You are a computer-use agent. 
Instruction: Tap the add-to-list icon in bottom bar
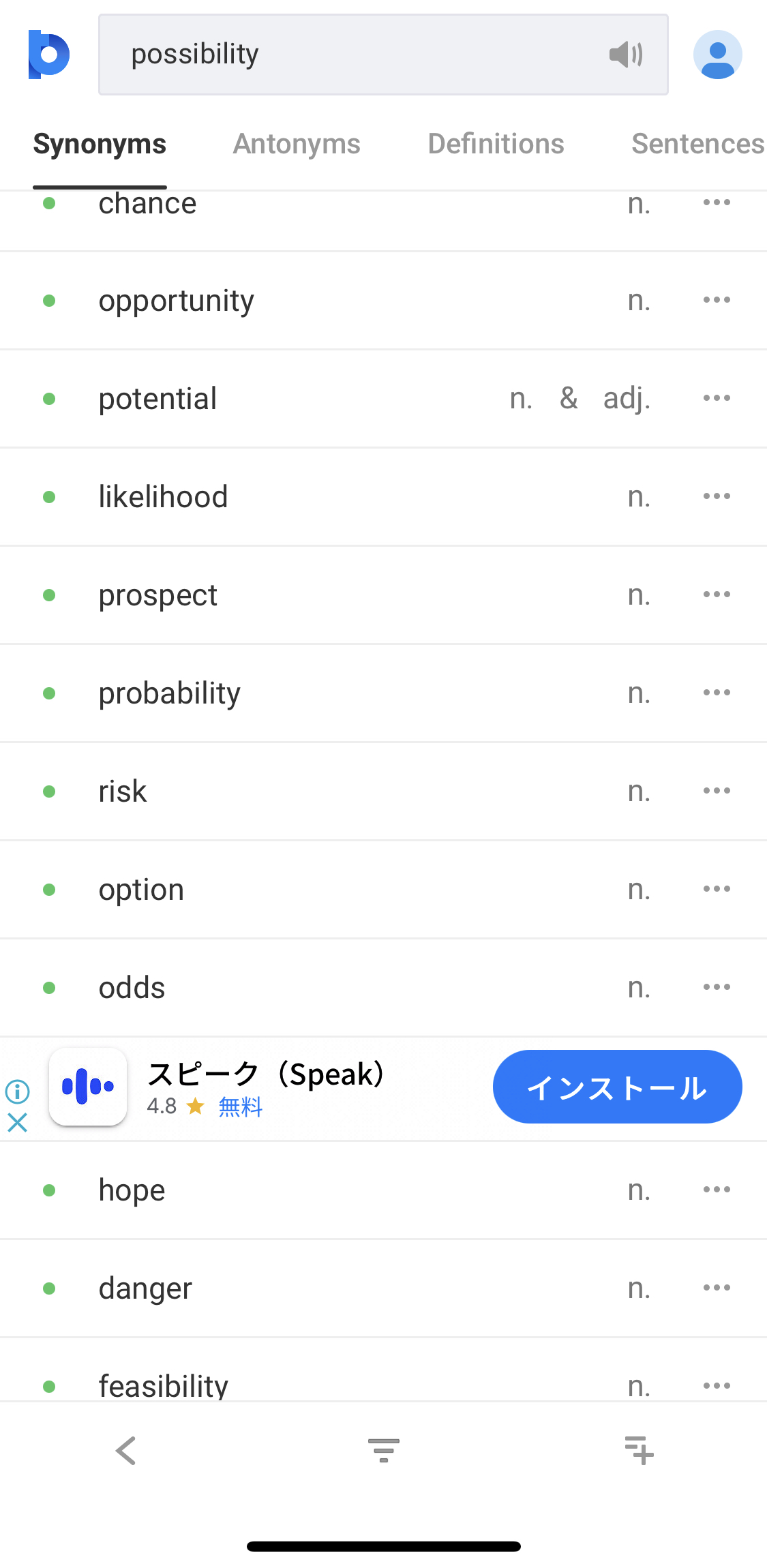[x=639, y=1451]
